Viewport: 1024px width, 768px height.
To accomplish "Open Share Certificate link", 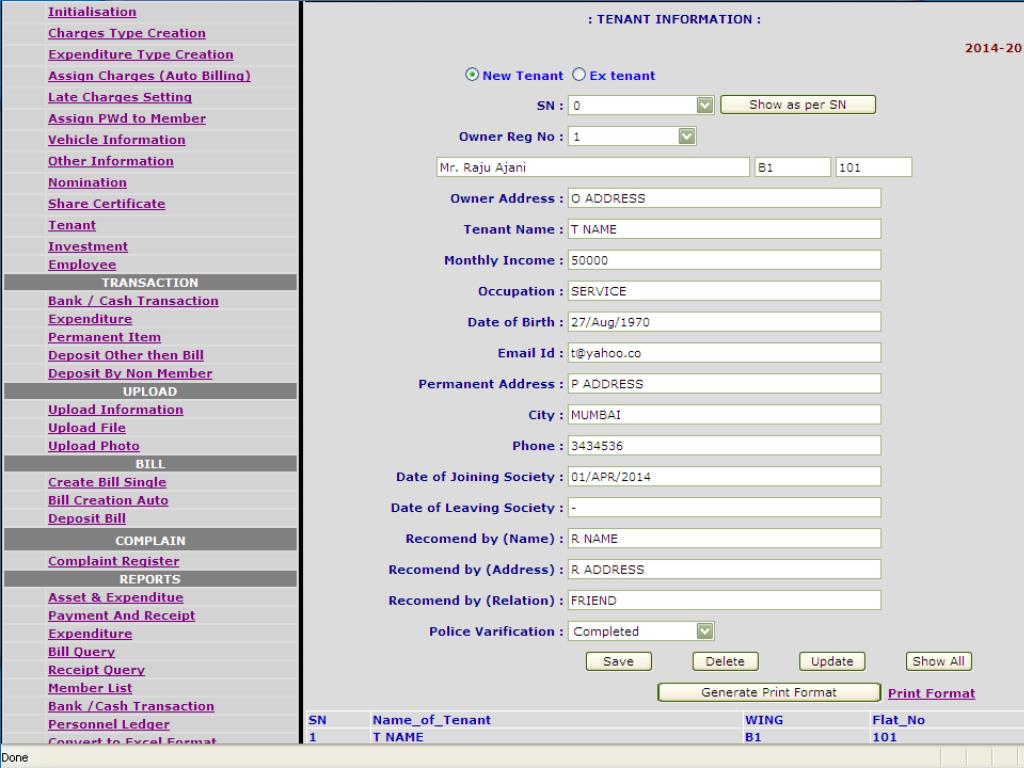I will [x=106, y=204].
